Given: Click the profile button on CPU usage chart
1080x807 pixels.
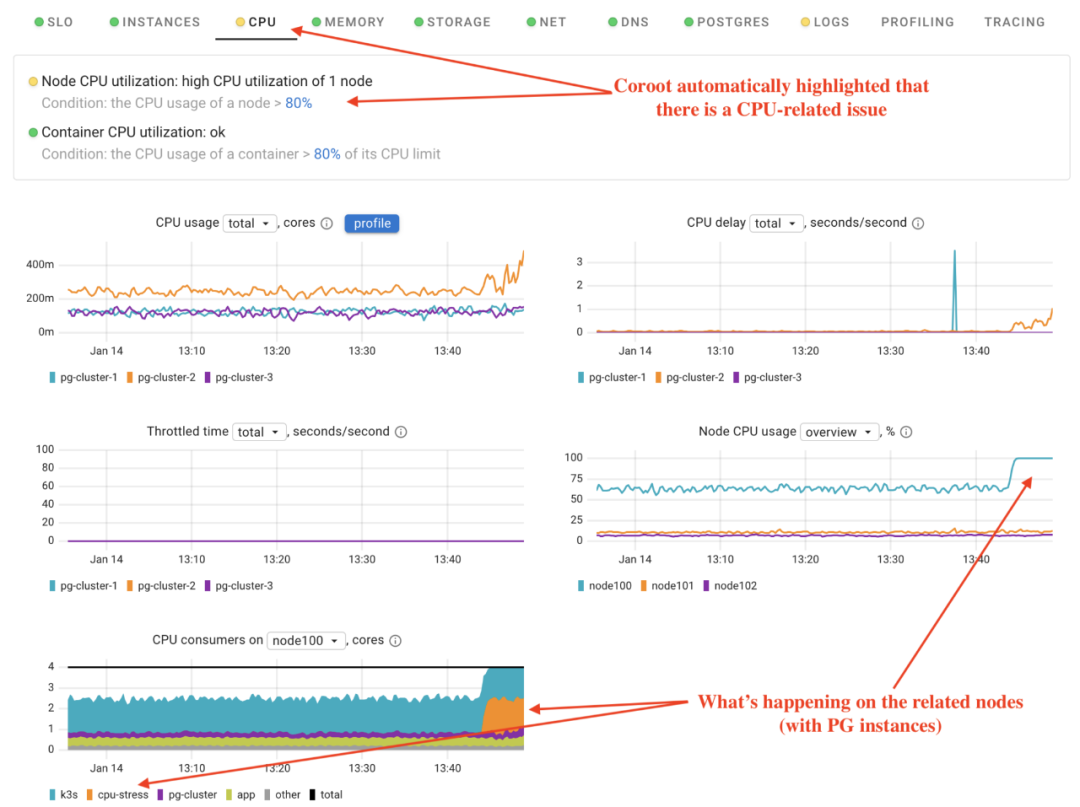Looking at the screenshot, I should pyautogui.click(x=372, y=223).
